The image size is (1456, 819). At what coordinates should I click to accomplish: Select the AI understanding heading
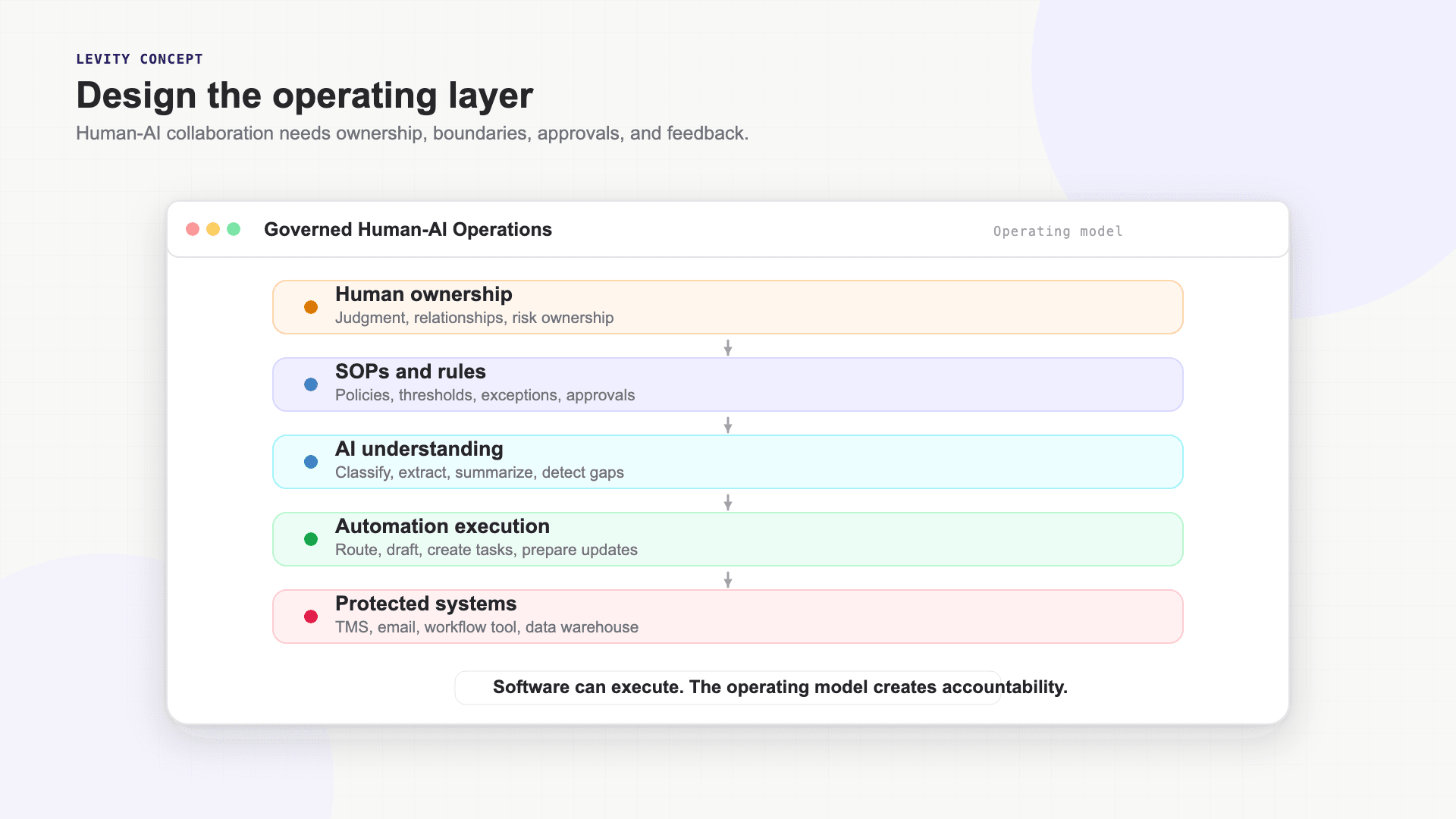[419, 449]
